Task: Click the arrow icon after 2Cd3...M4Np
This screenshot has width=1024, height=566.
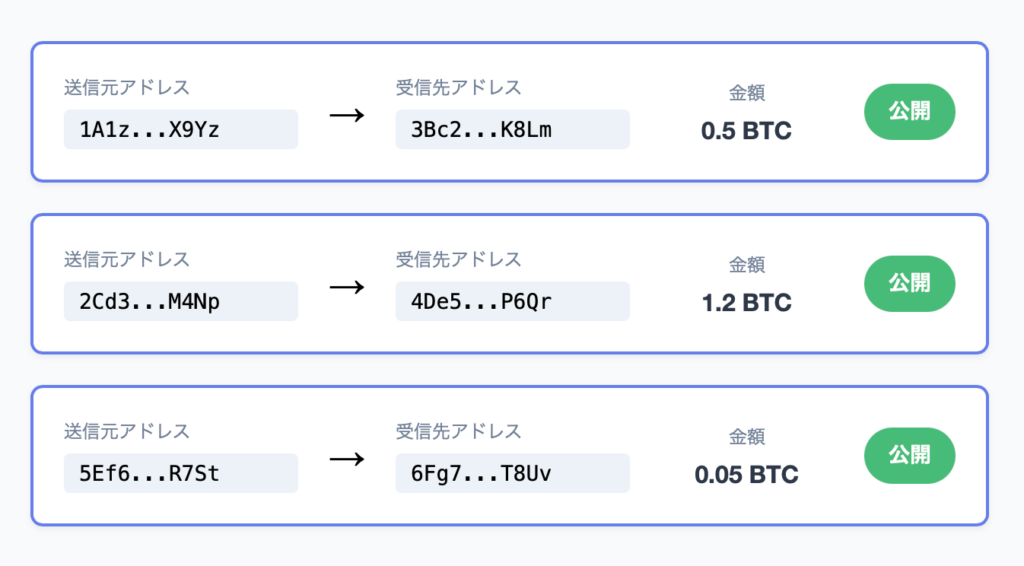Action: [346, 287]
